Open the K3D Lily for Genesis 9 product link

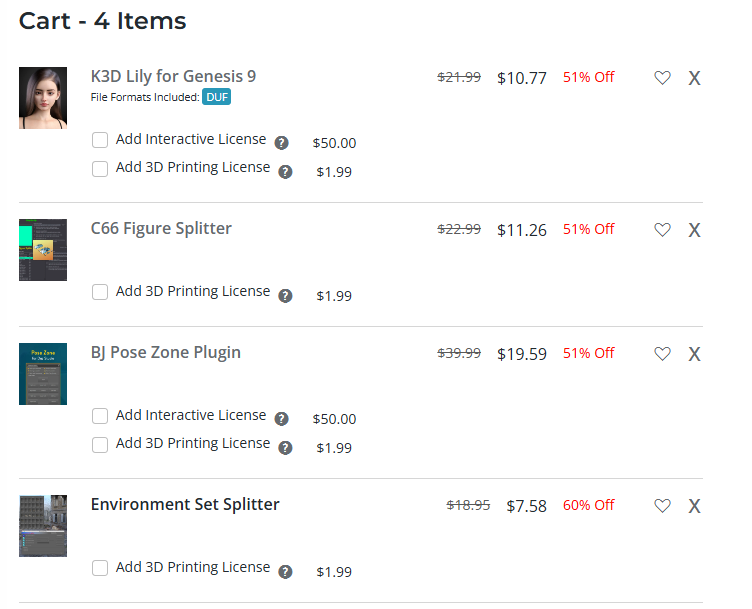click(173, 76)
